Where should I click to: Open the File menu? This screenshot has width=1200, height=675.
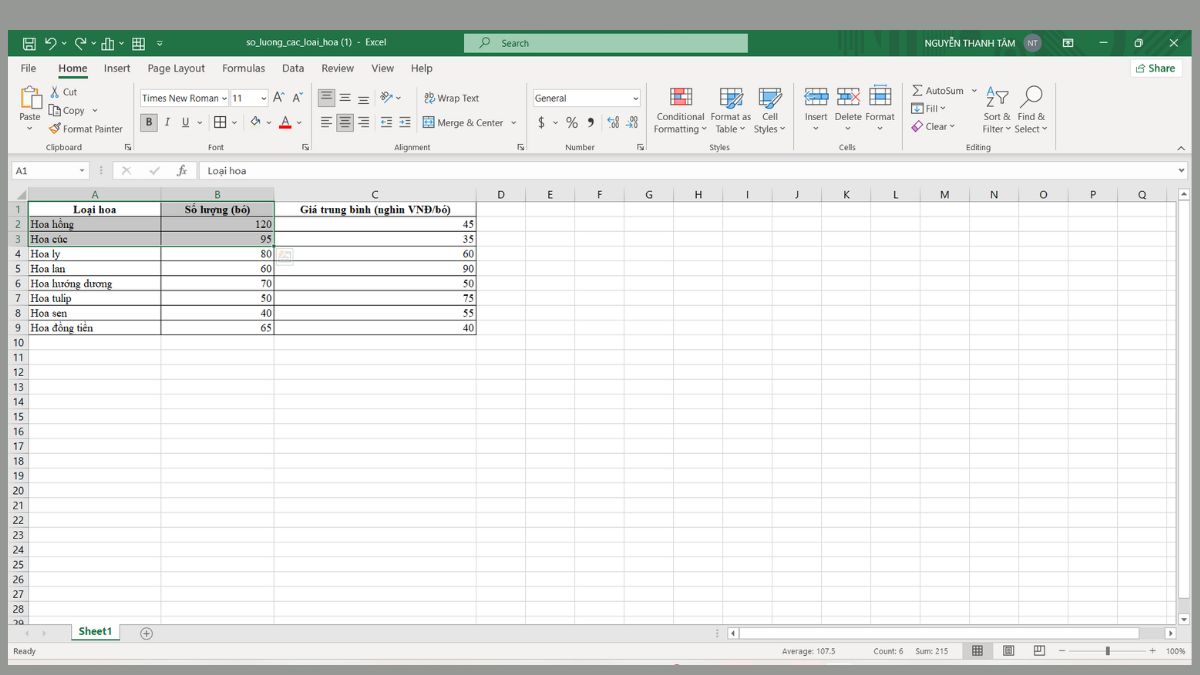pyautogui.click(x=28, y=68)
